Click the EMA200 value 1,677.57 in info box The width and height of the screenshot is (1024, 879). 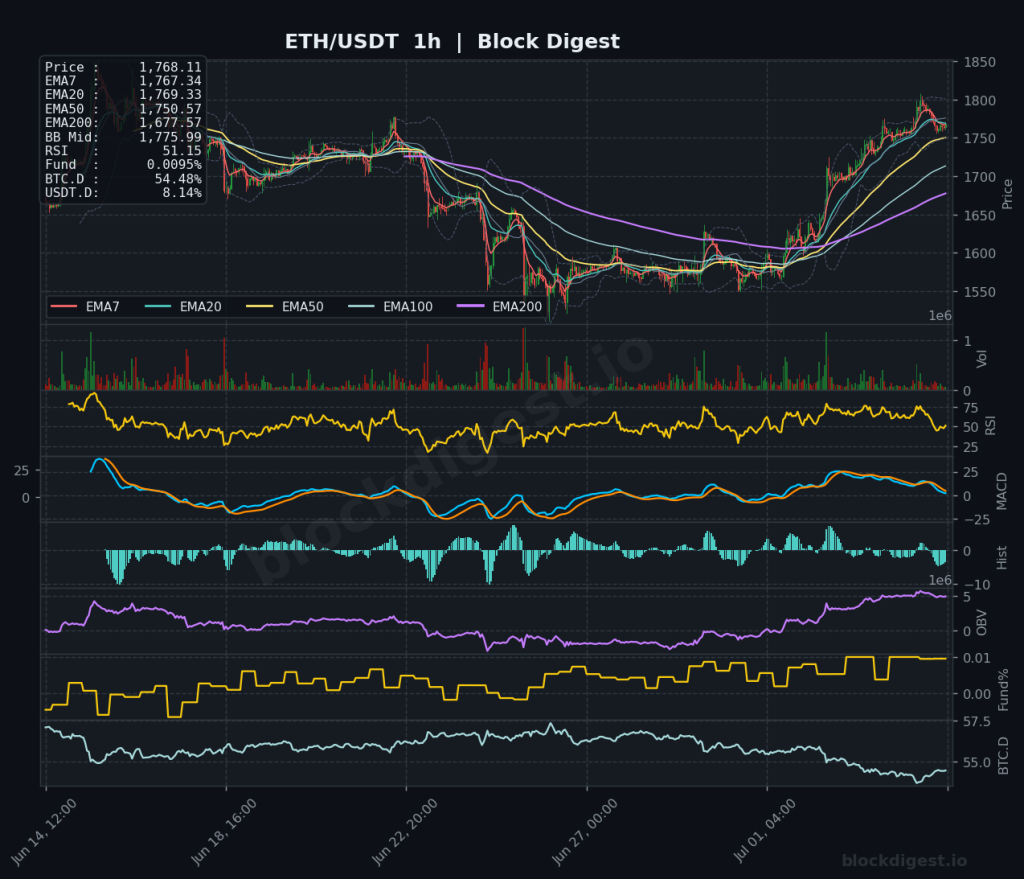coord(170,123)
